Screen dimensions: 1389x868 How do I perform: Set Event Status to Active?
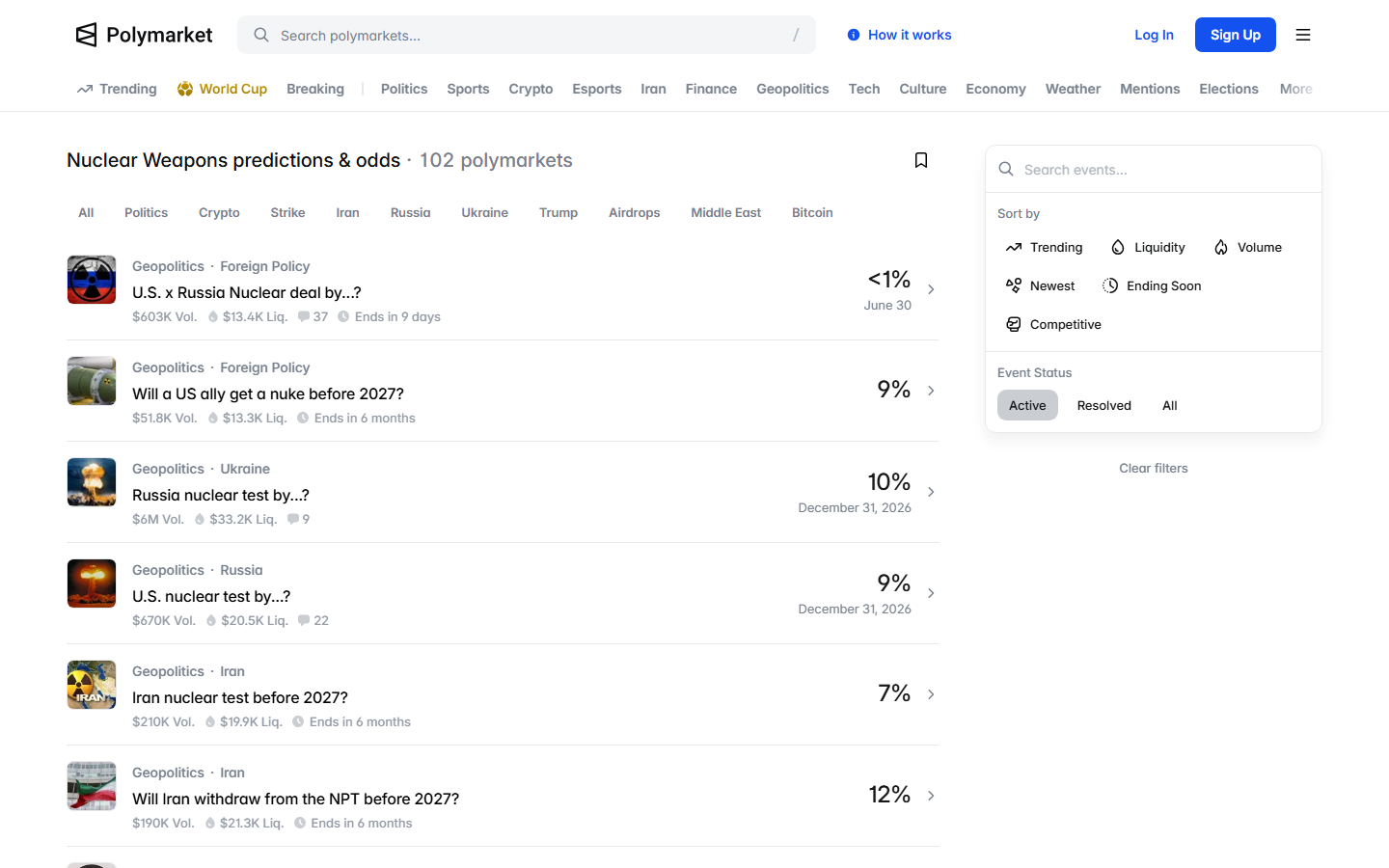[x=1027, y=405]
